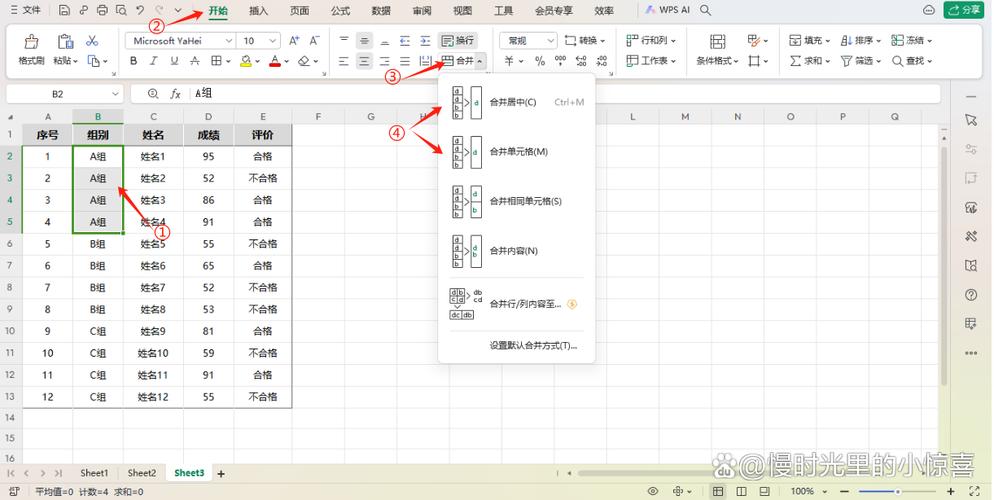Image resolution: width=994 pixels, height=500 pixels.
Task: Toggle middle vertical alignment
Action: [x=364, y=41]
